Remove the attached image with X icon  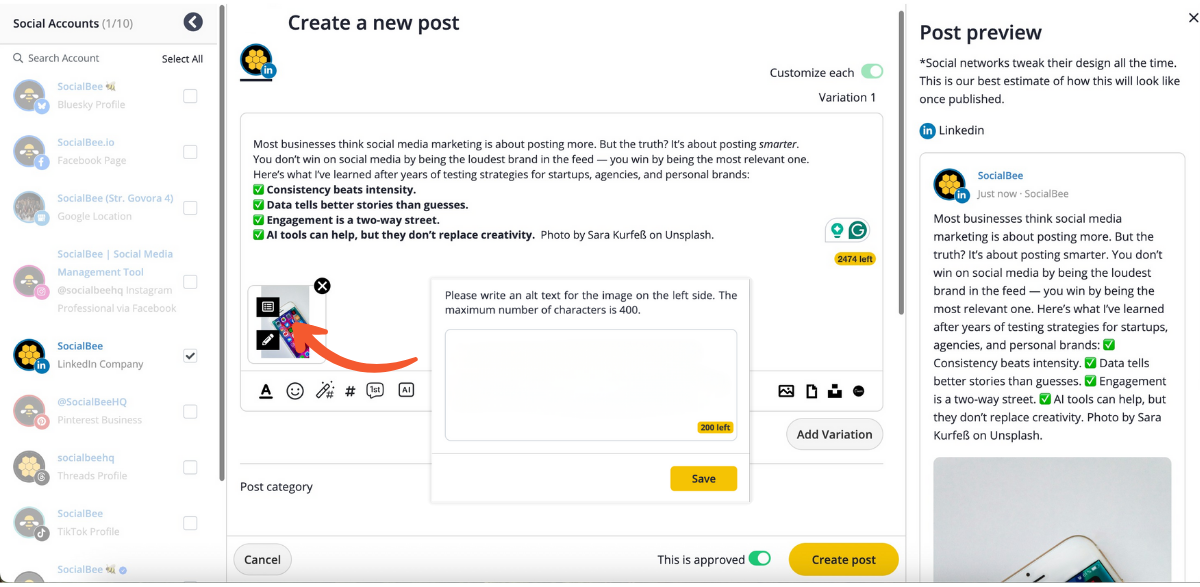click(322, 286)
